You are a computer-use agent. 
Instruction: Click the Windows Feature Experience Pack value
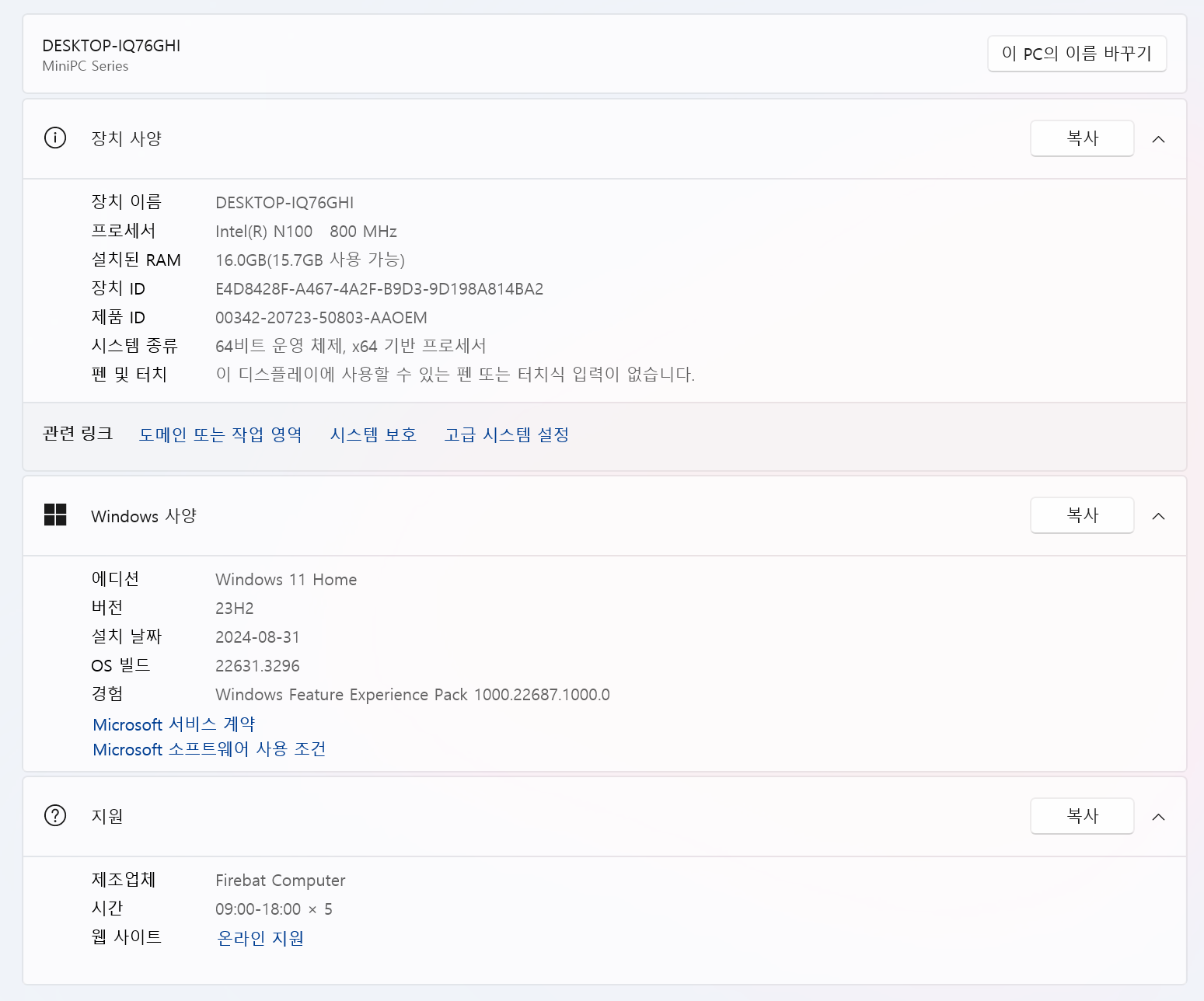(x=413, y=695)
